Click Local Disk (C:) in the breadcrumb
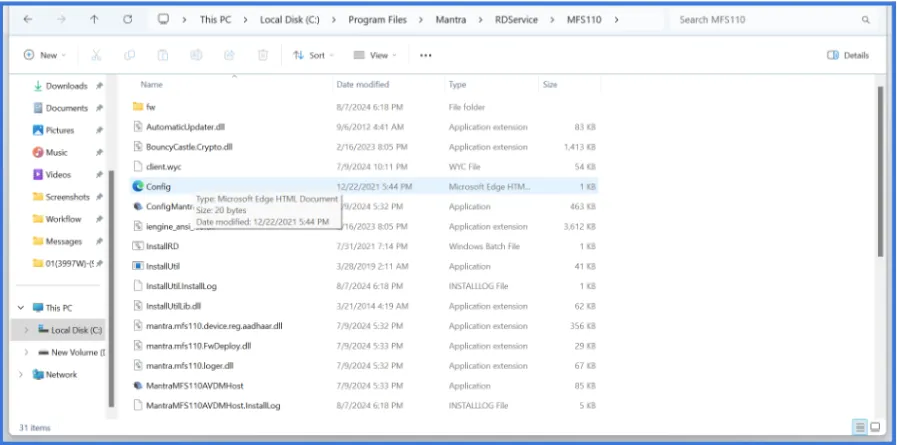Viewport: 897px width, 445px height. [289, 20]
